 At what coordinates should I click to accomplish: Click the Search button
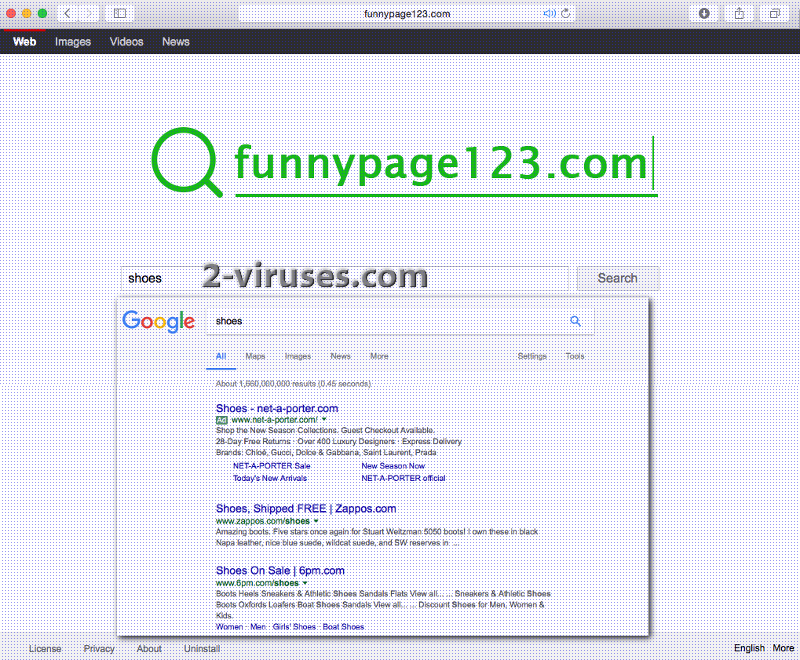[x=618, y=278]
